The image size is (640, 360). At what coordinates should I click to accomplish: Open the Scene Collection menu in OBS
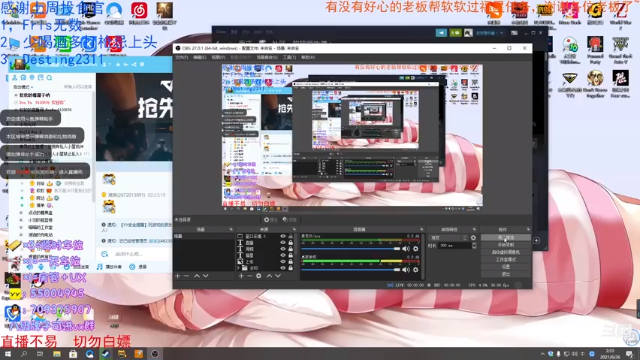267,58
